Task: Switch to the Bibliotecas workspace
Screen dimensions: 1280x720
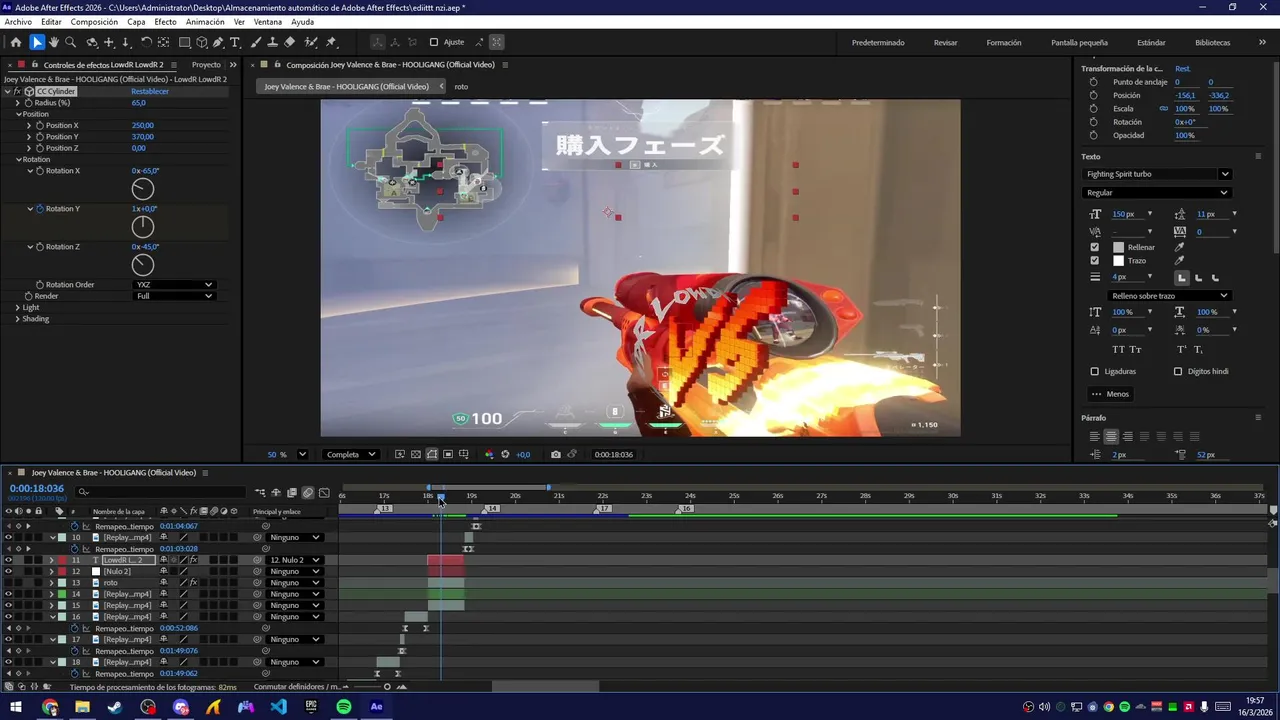Action: tap(1212, 43)
